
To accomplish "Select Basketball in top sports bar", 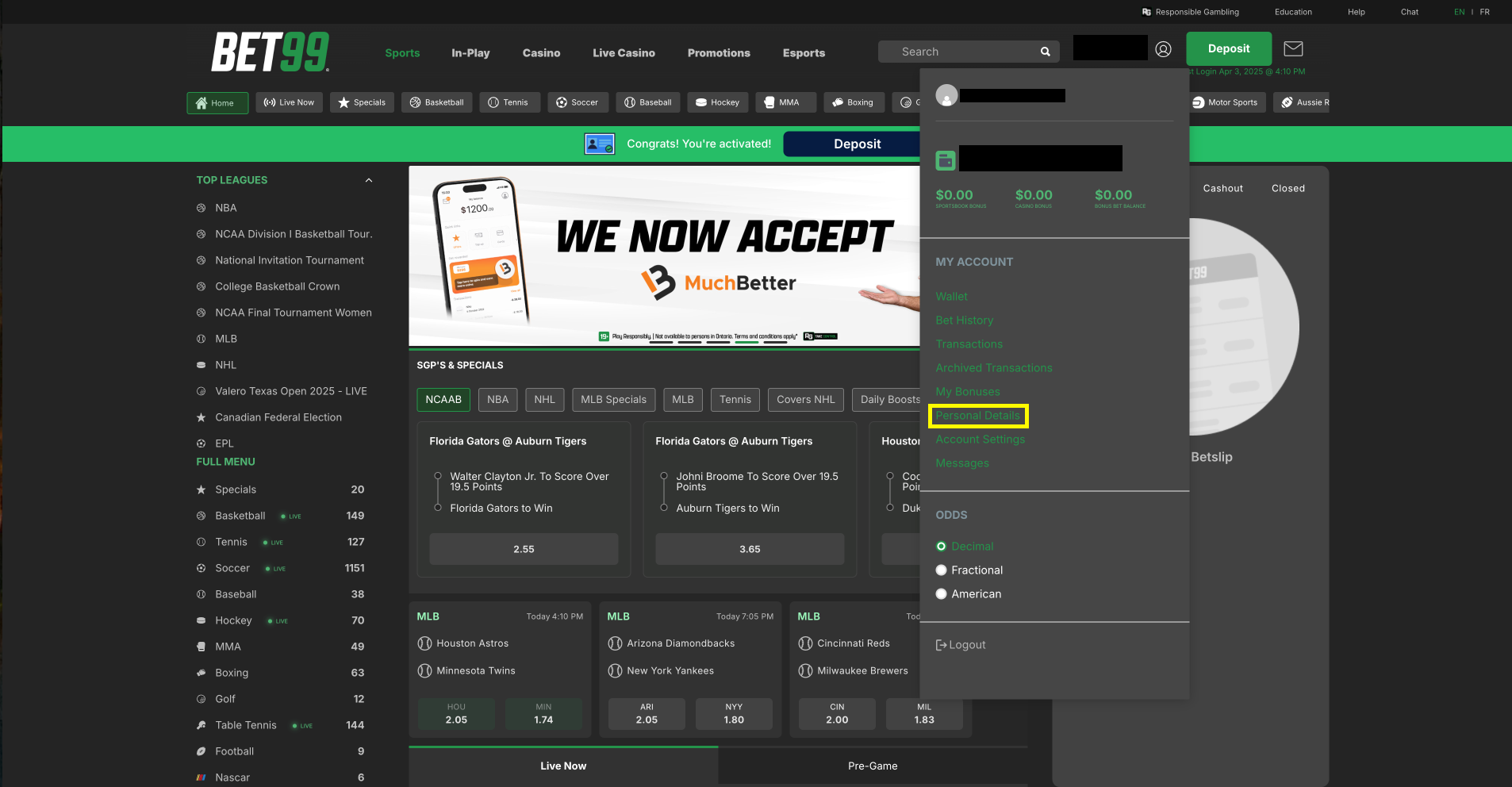I will [436, 102].
